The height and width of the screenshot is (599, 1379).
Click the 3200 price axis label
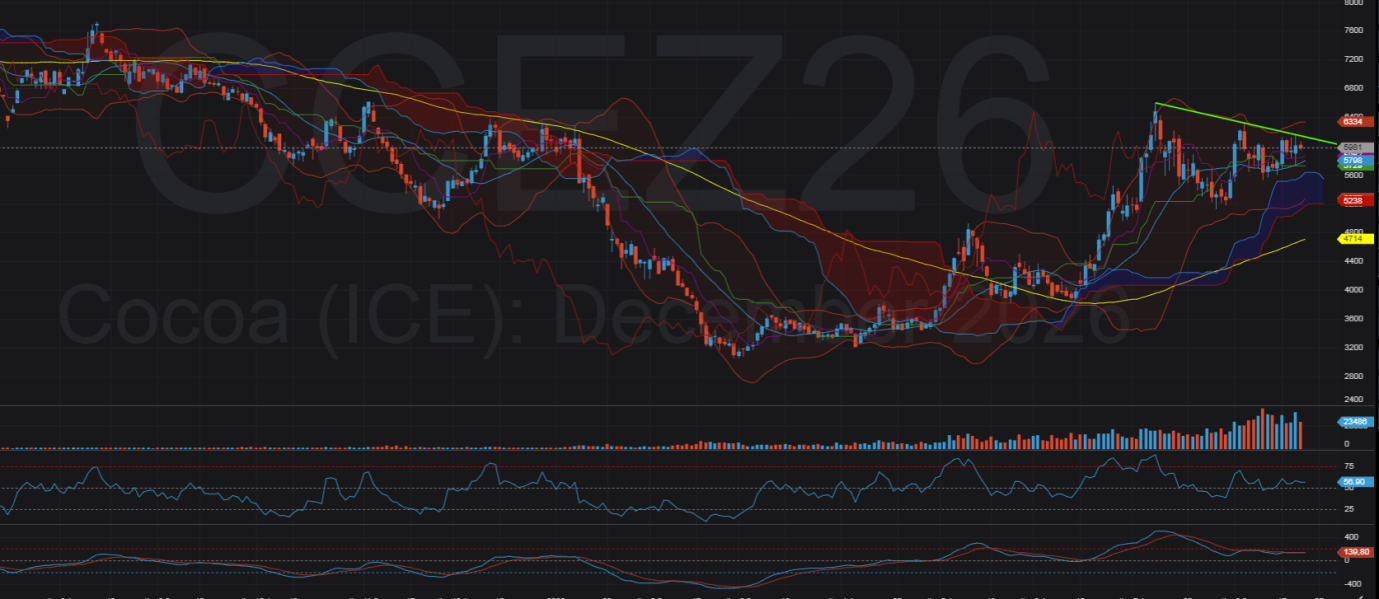pos(1353,348)
